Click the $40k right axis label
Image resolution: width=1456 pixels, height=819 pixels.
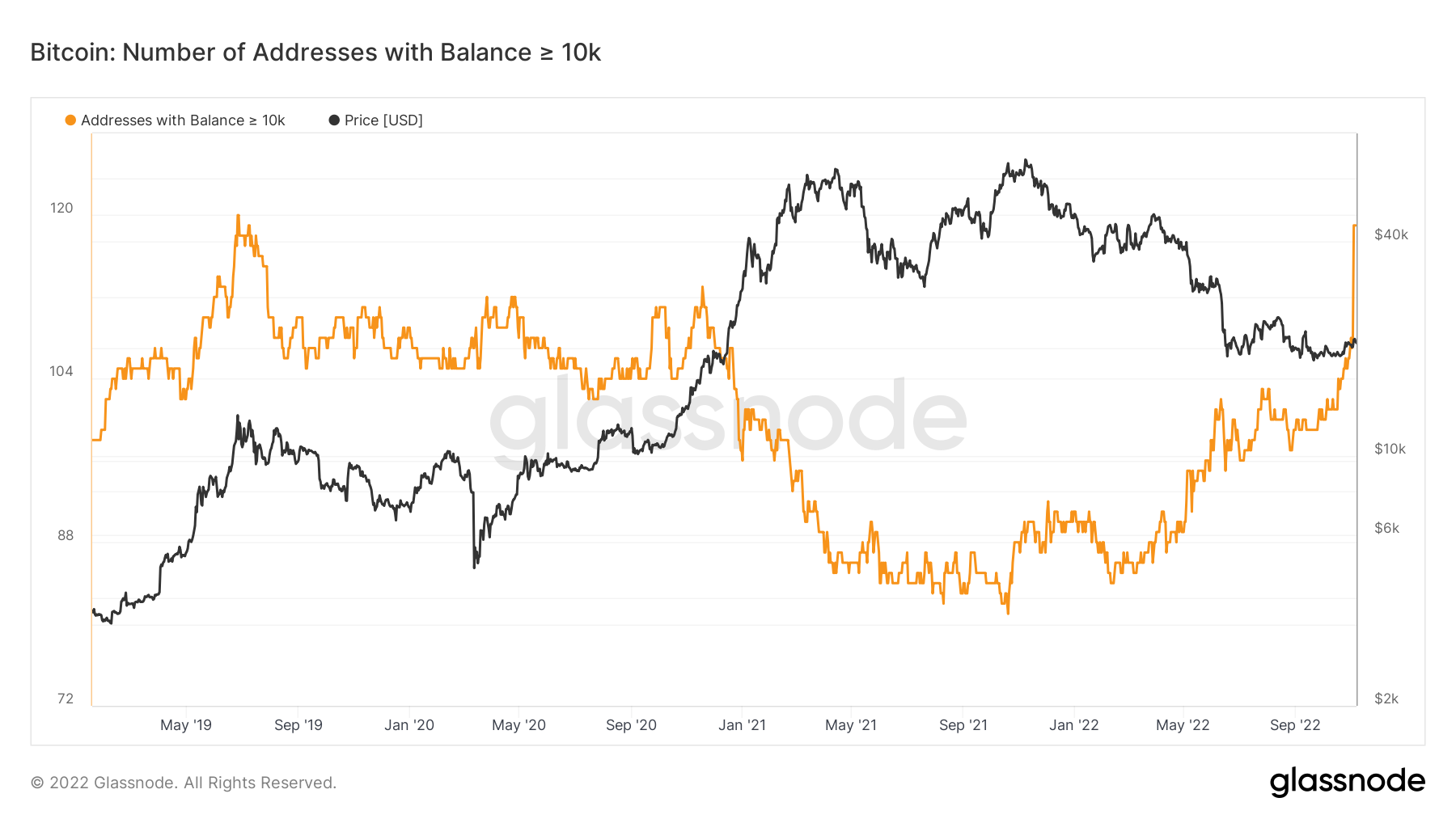click(1391, 234)
